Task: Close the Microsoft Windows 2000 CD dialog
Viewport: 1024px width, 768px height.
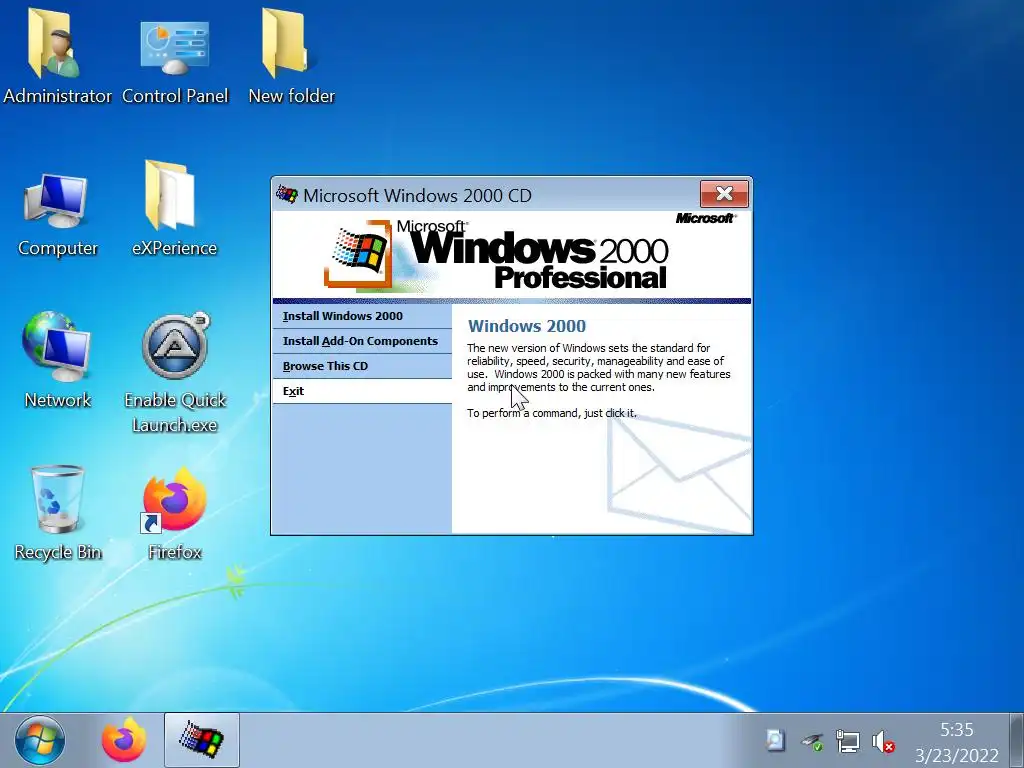Action: 724,194
